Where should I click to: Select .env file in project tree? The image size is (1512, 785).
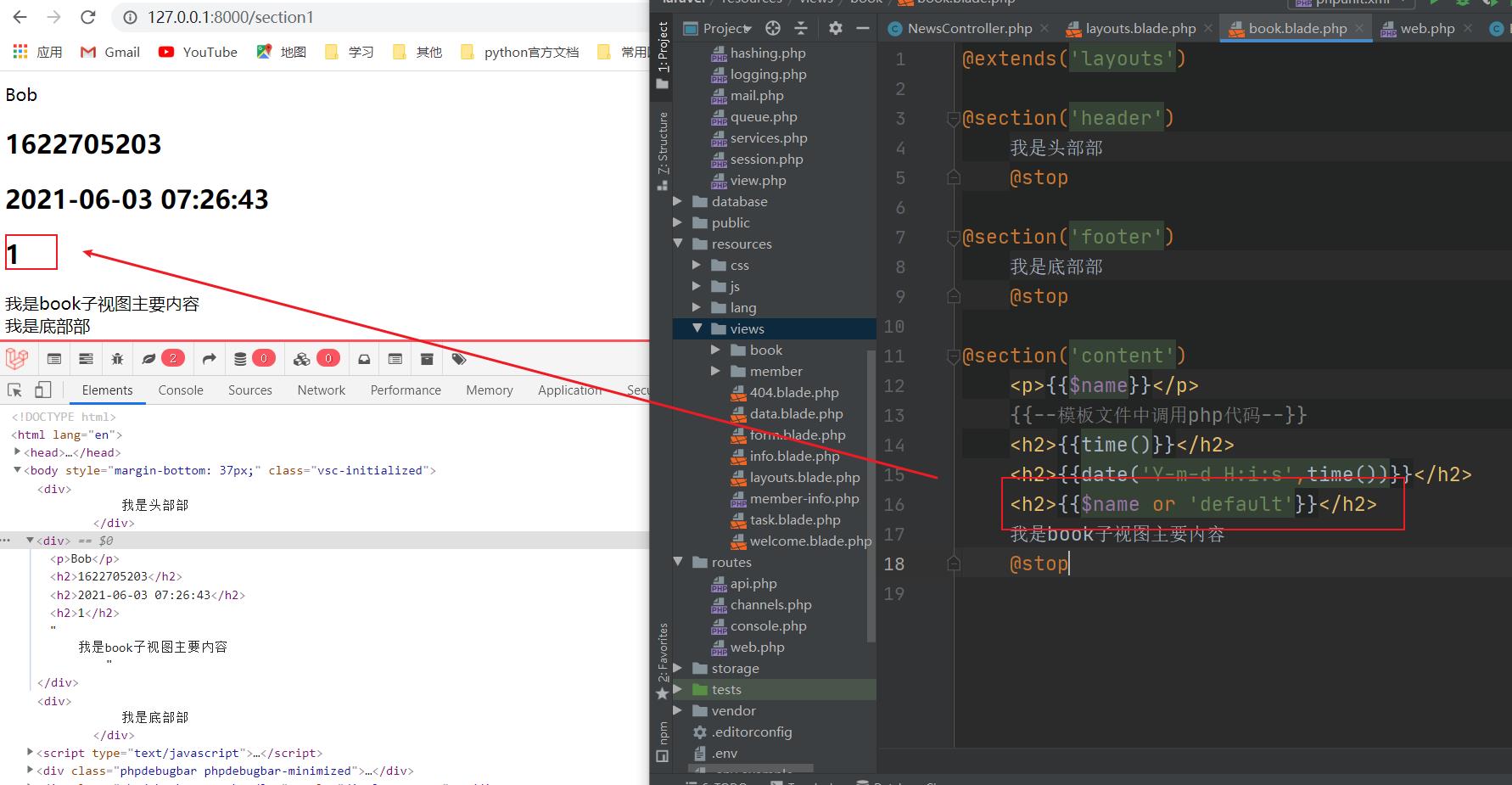pyautogui.click(x=715, y=753)
